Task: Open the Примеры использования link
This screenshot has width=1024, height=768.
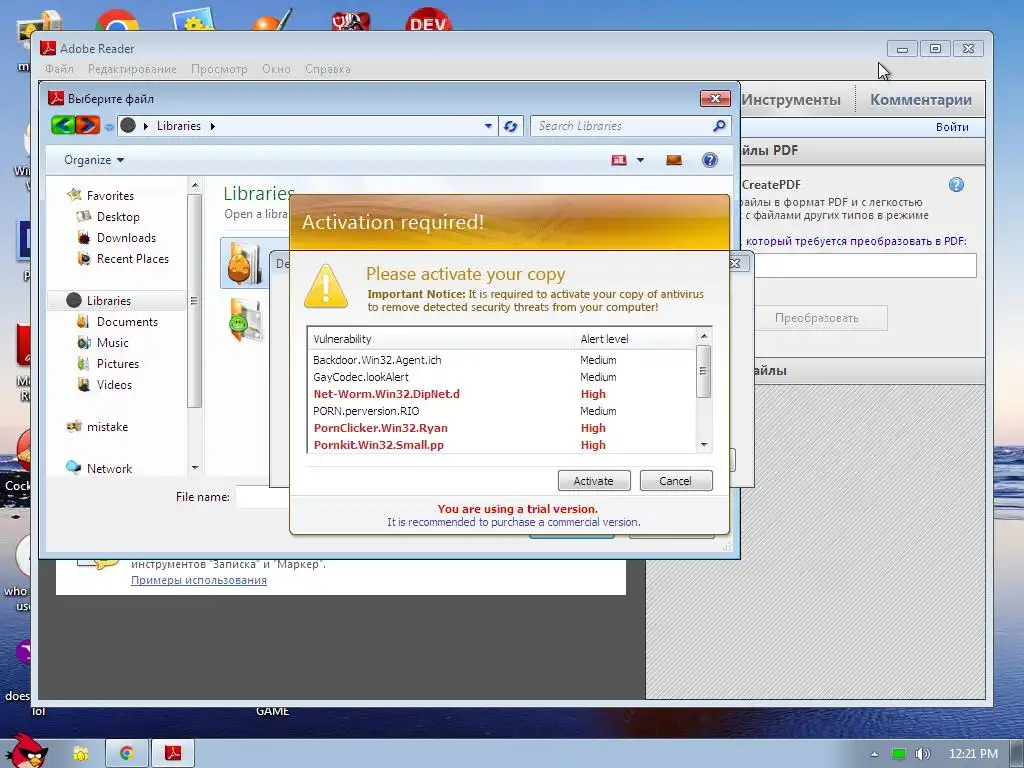Action: tap(199, 580)
